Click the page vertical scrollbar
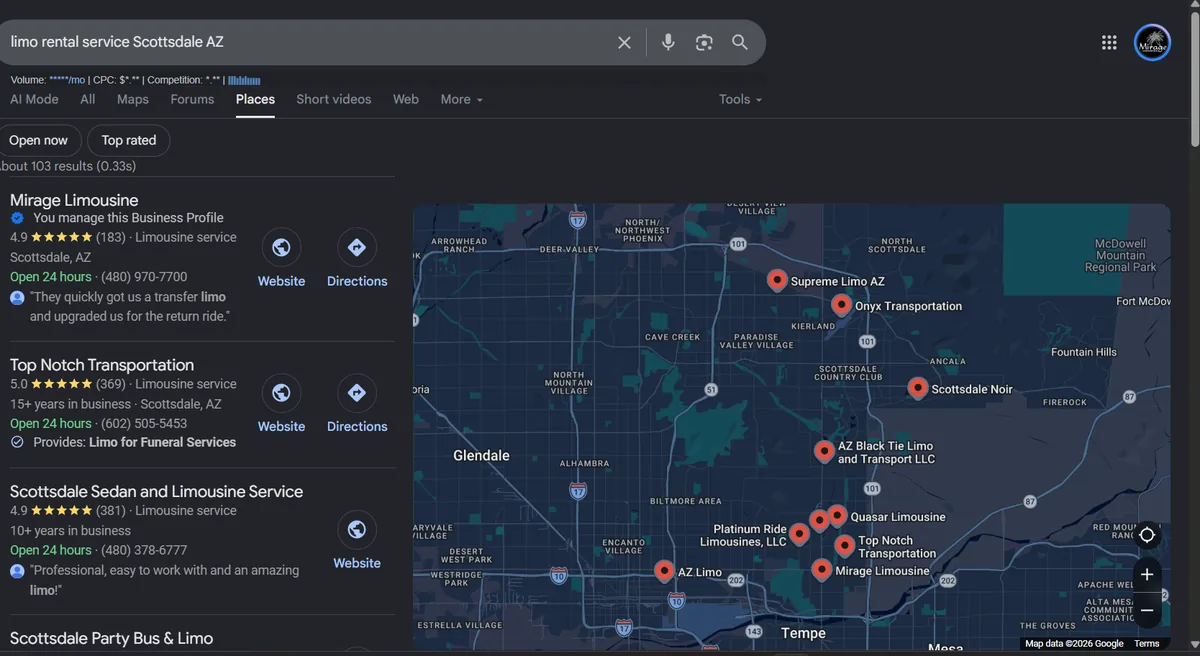 [x=1194, y=80]
